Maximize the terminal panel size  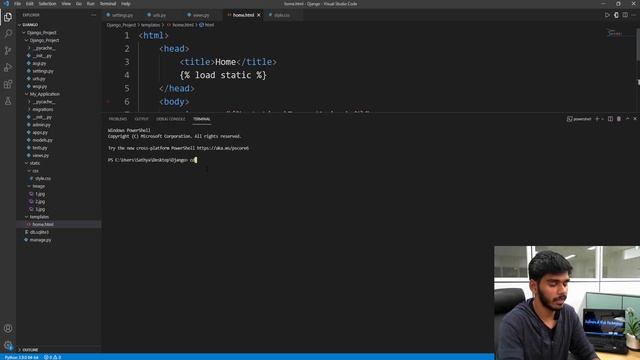click(627, 119)
